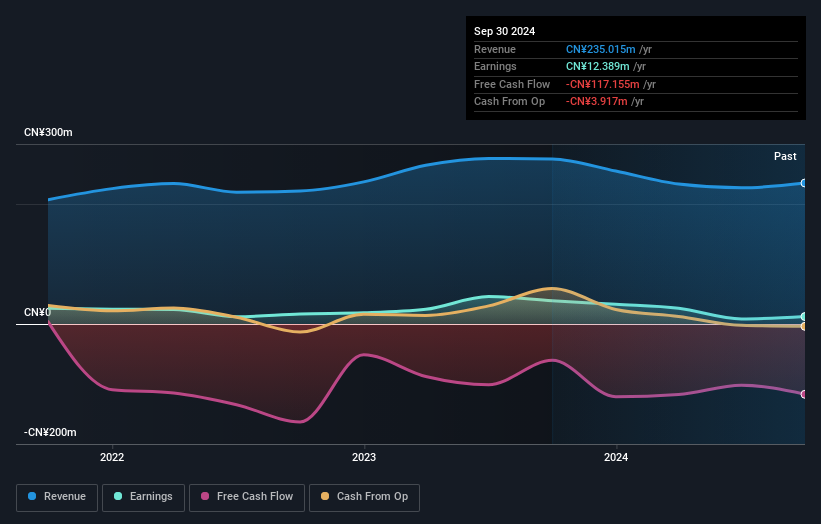Image resolution: width=821 pixels, height=524 pixels.
Task: Click the CN¥0 axis label
Action: (37, 313)
